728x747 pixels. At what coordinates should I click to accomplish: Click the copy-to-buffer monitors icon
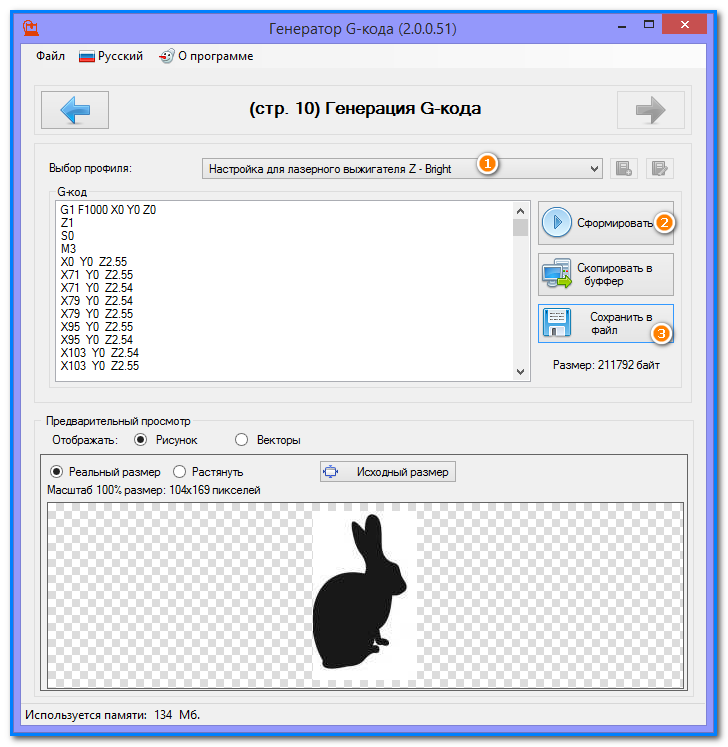tap(556, 273)
